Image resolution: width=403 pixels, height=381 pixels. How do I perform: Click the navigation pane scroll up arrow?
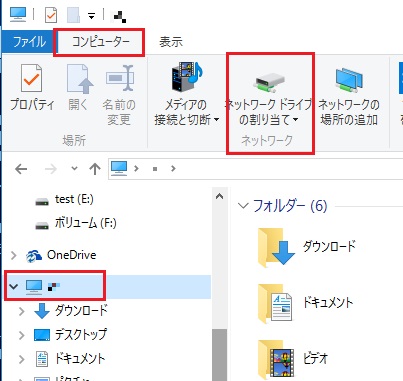click(219, 196)
